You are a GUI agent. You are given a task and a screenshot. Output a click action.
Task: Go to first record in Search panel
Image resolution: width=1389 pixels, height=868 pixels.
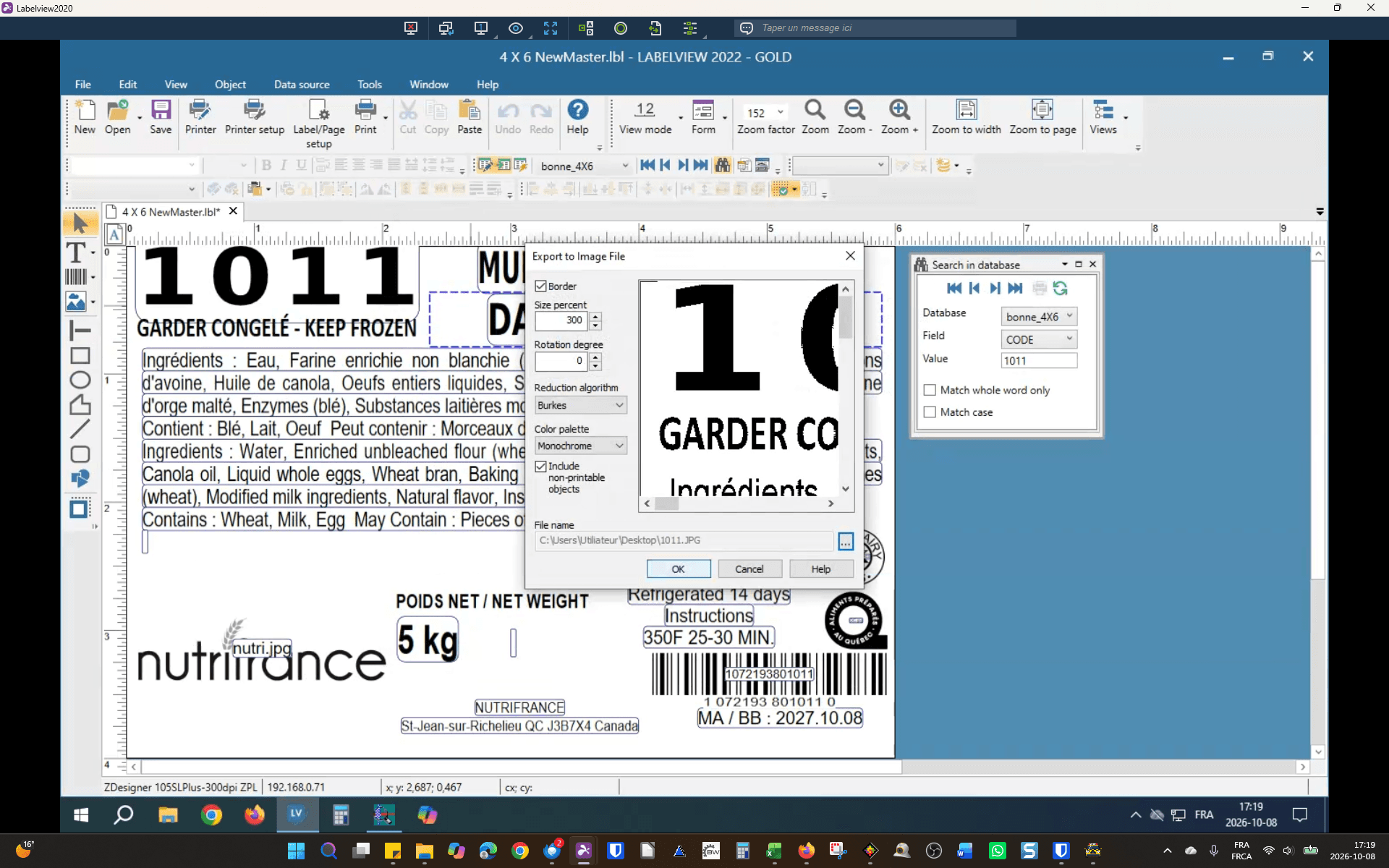954,288
